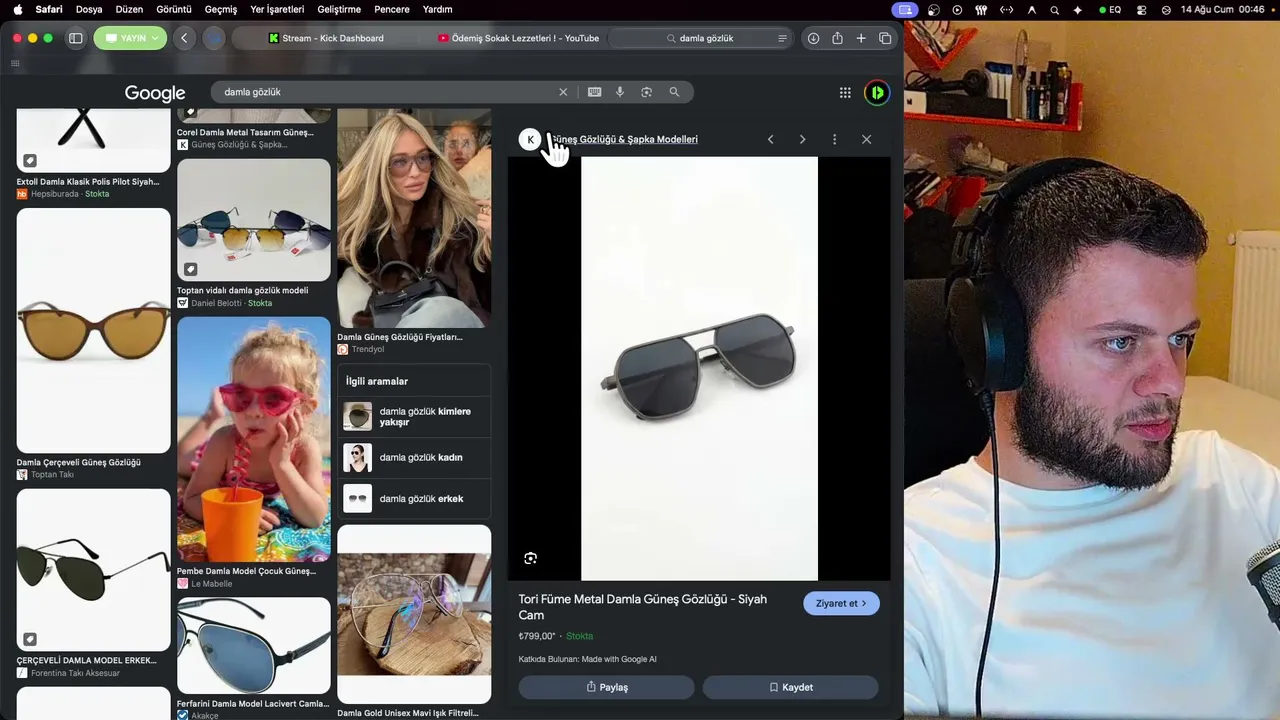This screenshot has height=720, width=1280.
Task: Switch to the Ödemiş Sokak Lezzetleri YouTube tab
Action: click(518, 38)
